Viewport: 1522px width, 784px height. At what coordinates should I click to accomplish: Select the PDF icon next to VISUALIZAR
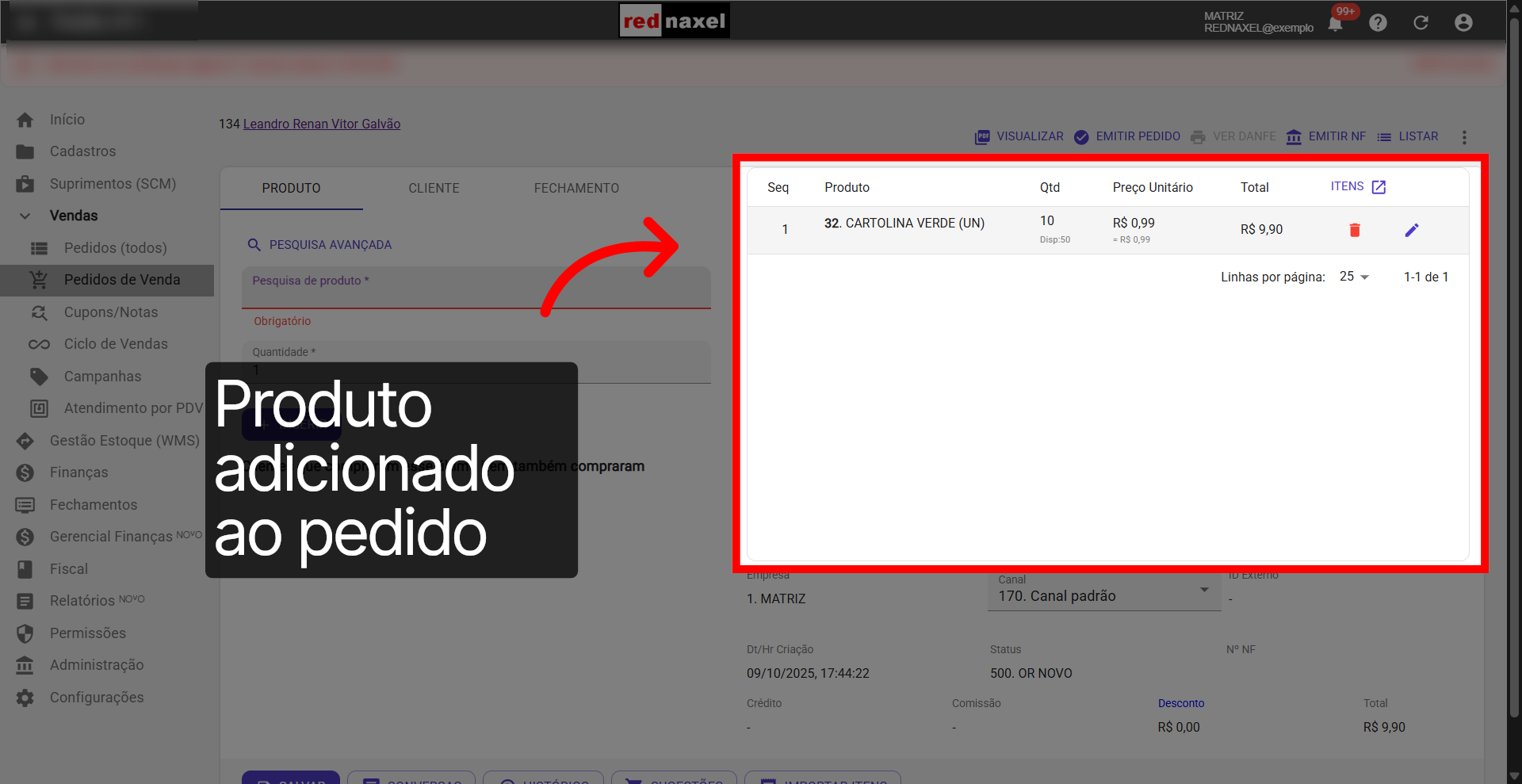pos(982,136)
